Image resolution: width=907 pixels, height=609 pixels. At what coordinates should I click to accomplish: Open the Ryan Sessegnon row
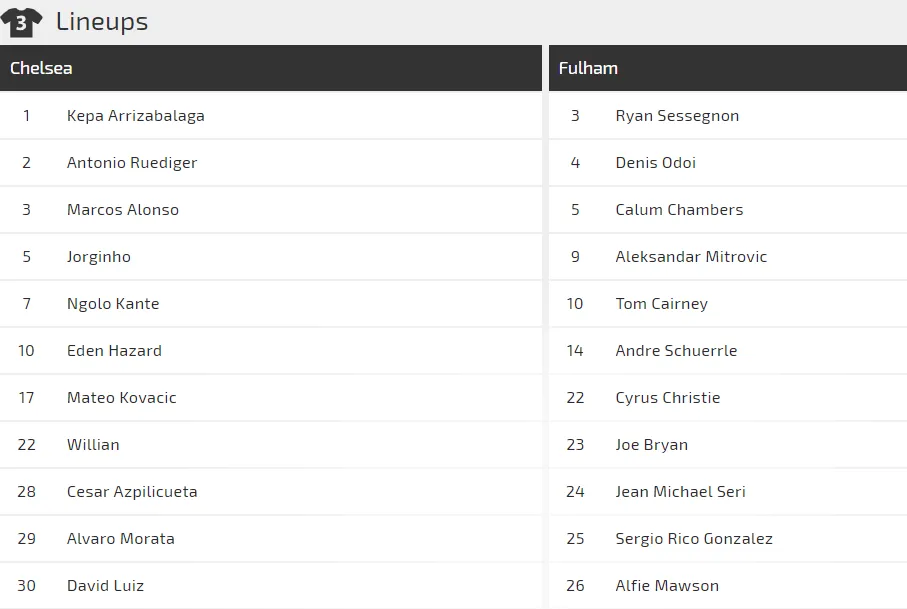coord(728,116)
